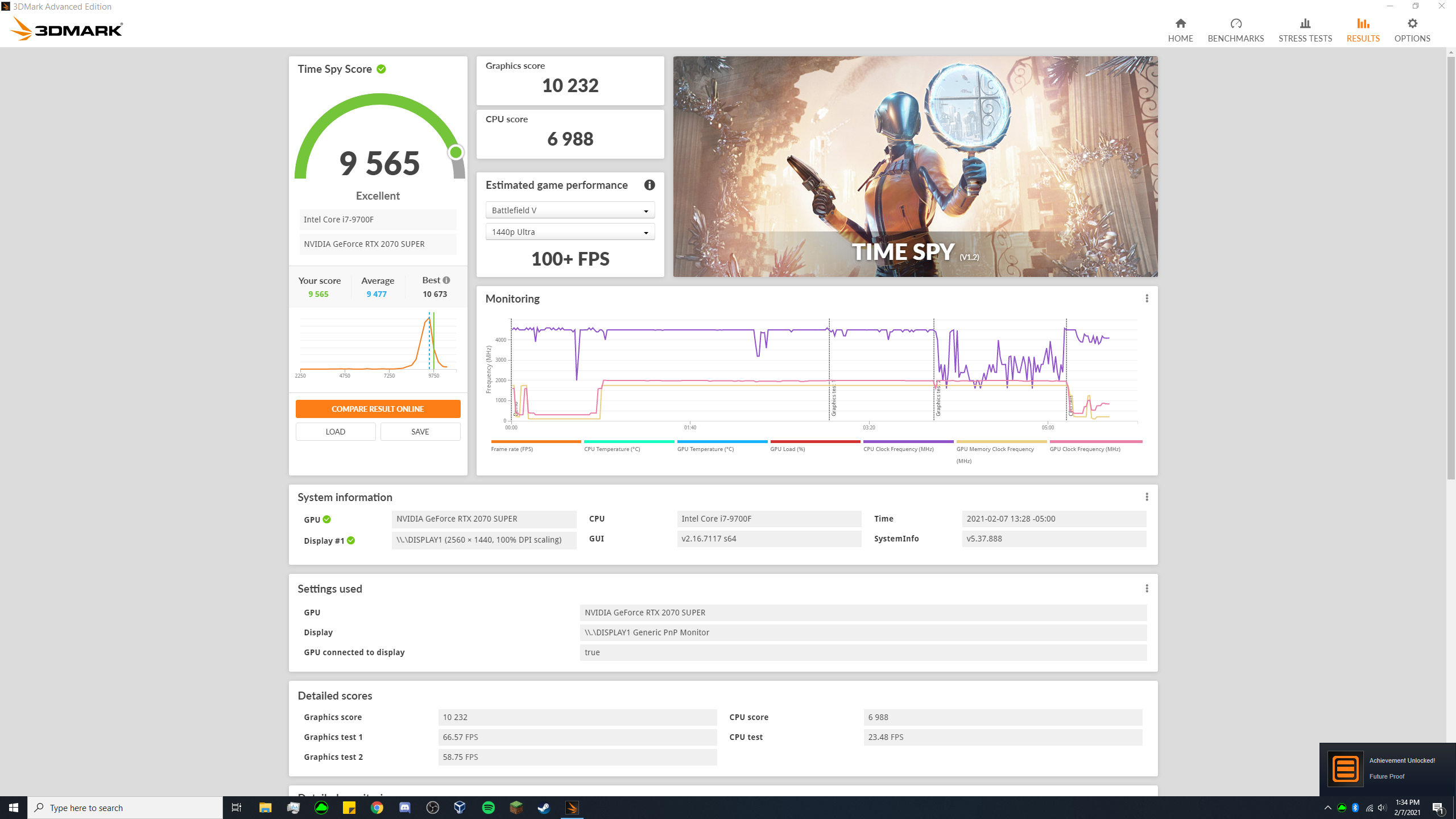
Task: Toggle the GPU Memory Clock Frequency legend swatch
Action: pos(1001,441)
